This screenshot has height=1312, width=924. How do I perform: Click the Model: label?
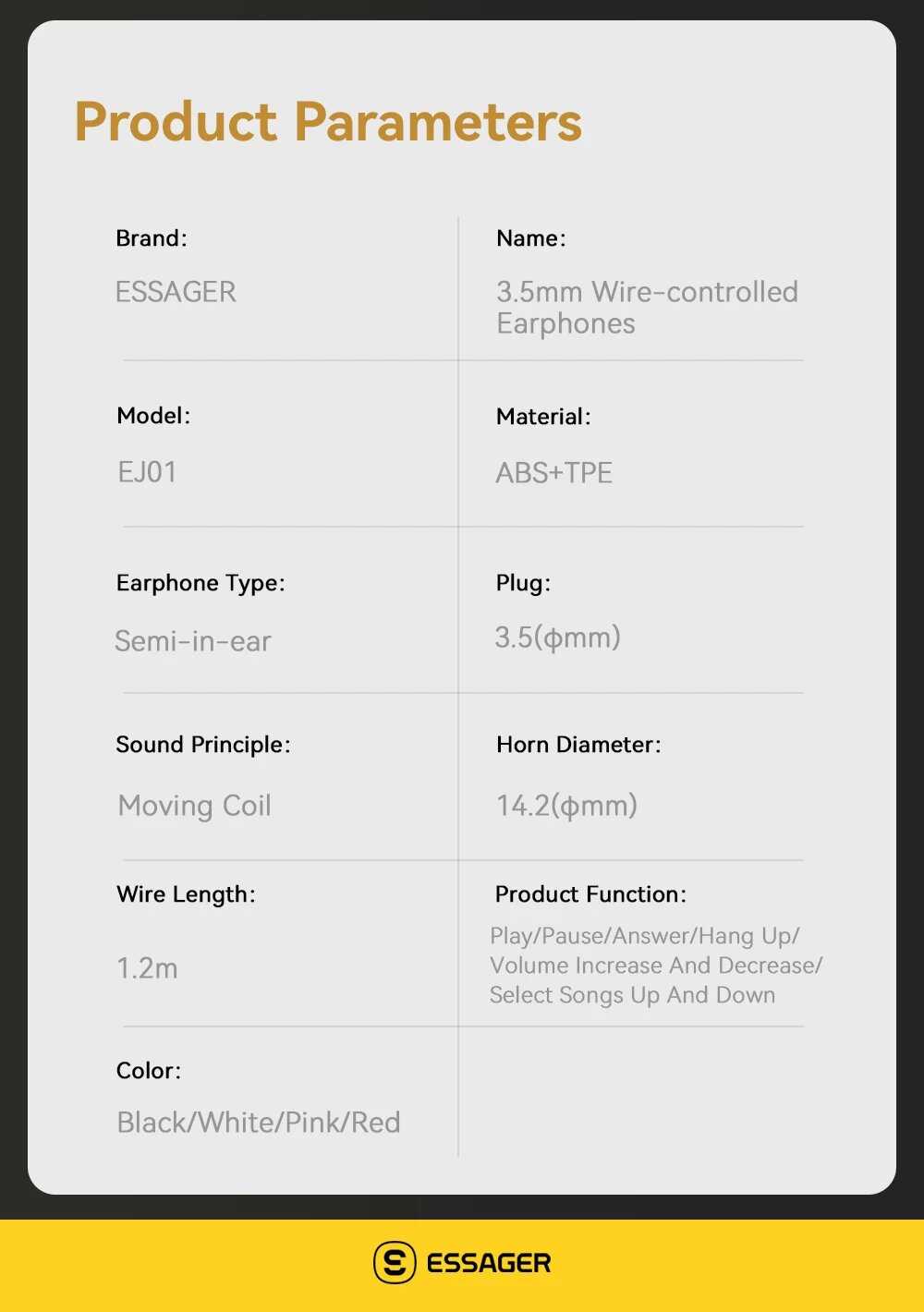point(153,416)
